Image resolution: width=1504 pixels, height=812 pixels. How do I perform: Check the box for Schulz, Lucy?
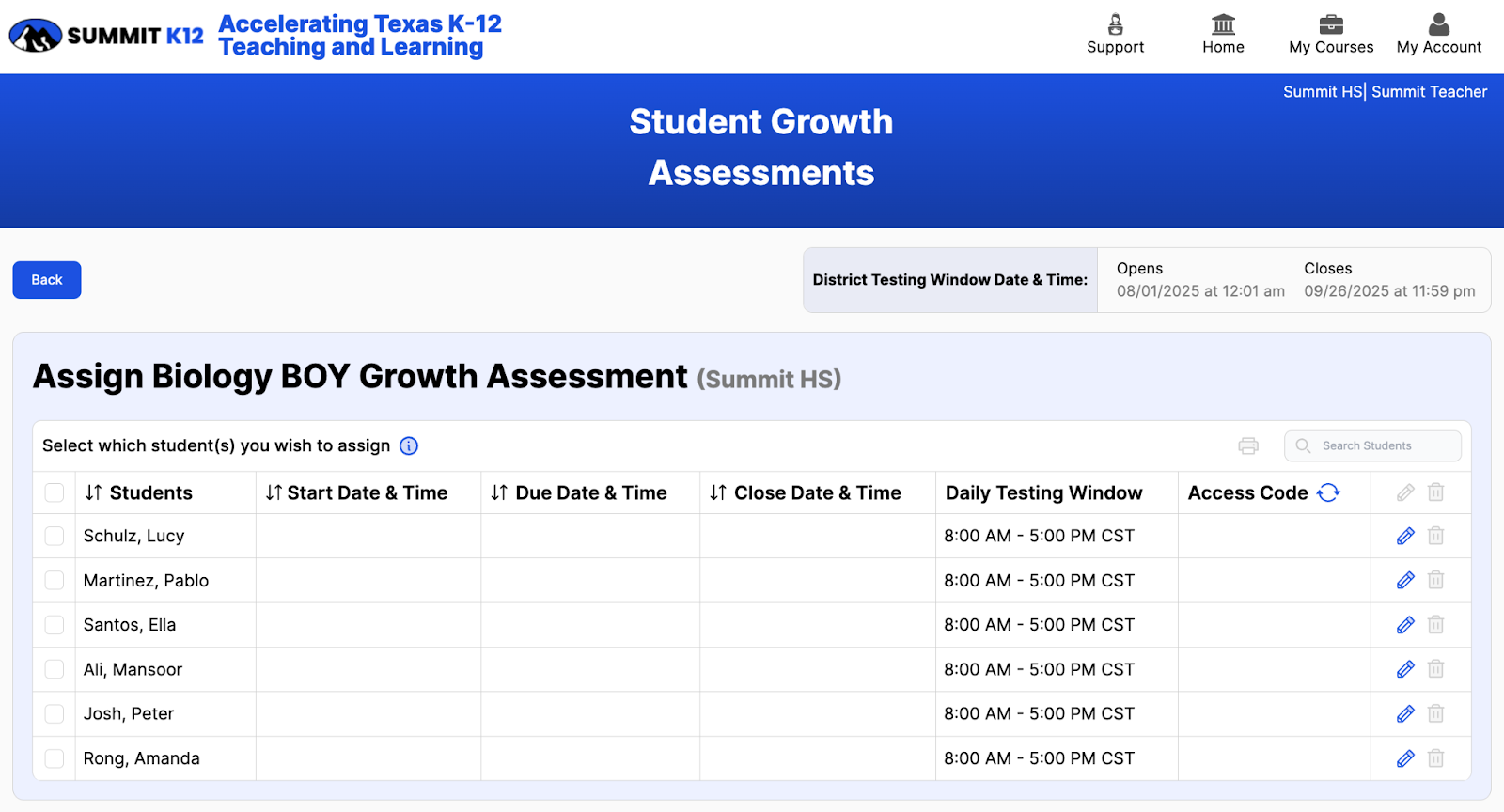[55, 536]
